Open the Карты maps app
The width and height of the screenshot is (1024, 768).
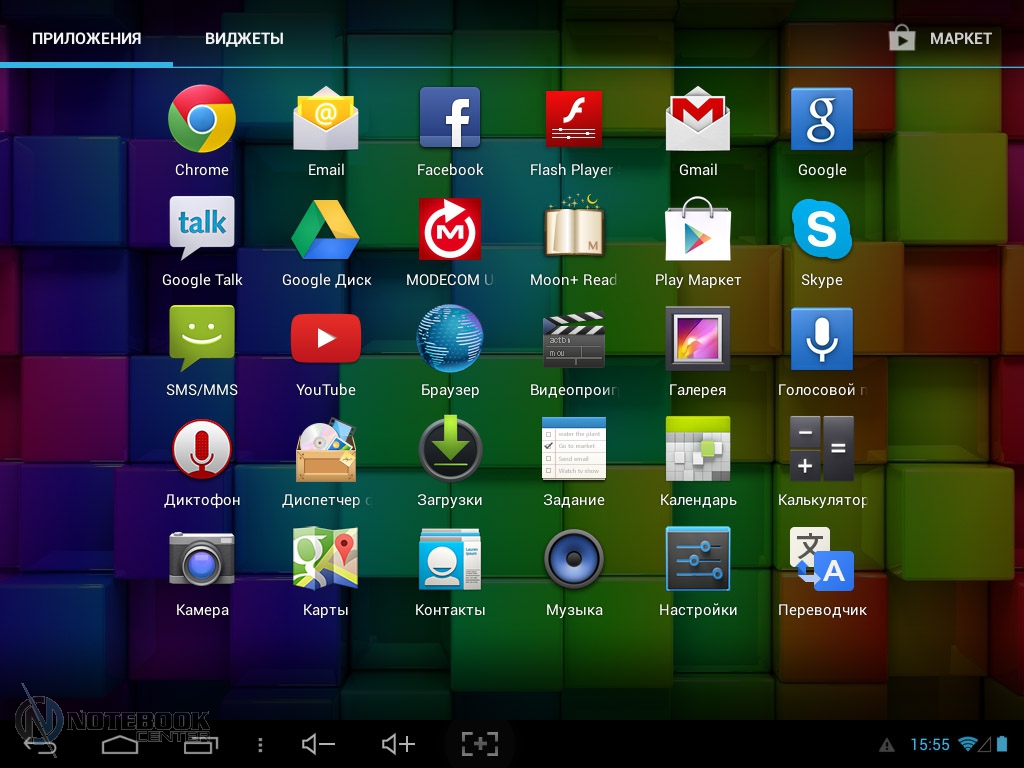point(326,560)
